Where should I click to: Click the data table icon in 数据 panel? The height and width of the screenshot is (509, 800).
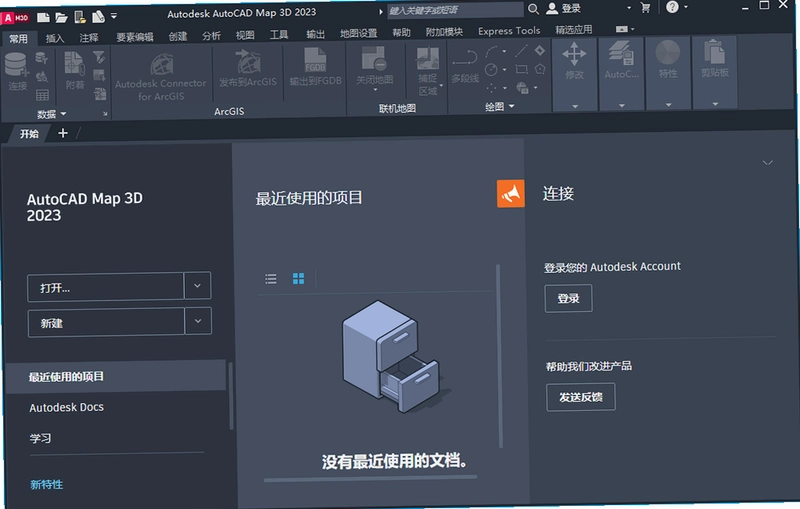42,95
